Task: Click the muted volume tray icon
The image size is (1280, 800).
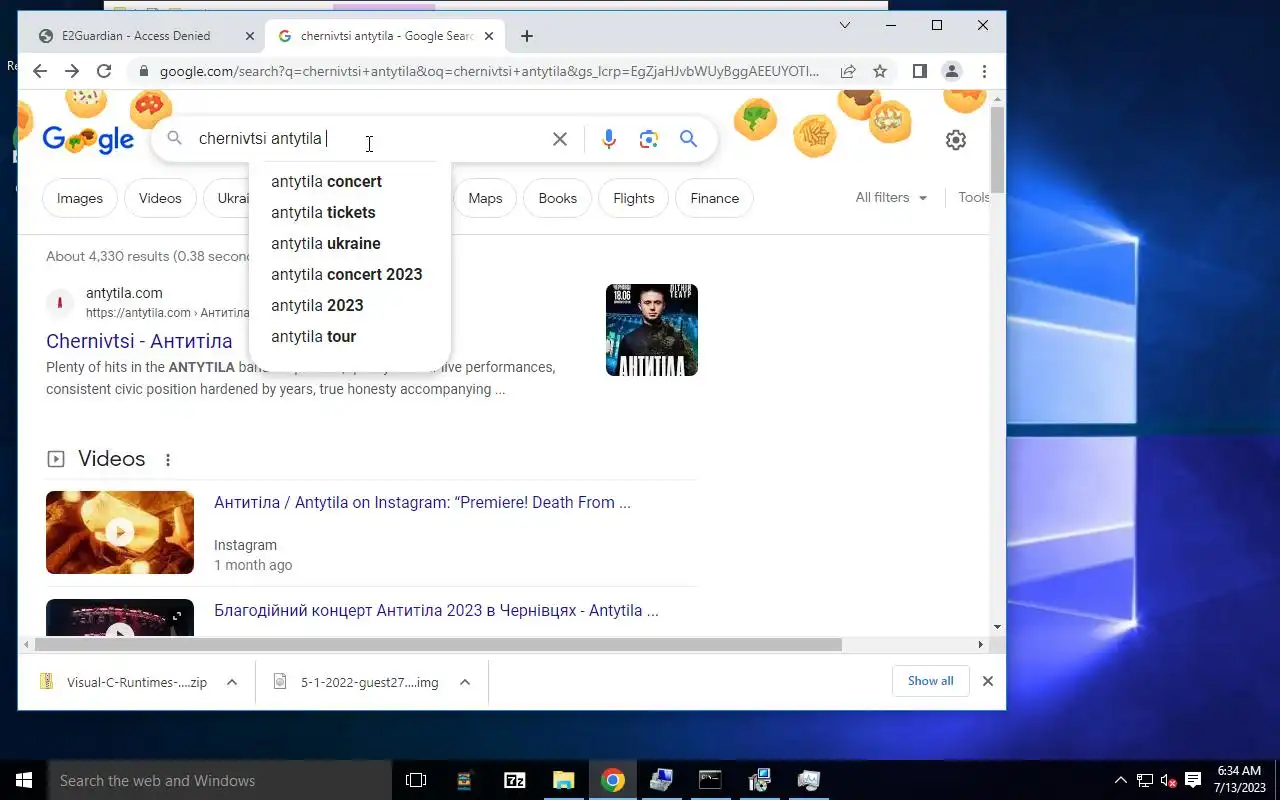Action: click(1168, 780)
